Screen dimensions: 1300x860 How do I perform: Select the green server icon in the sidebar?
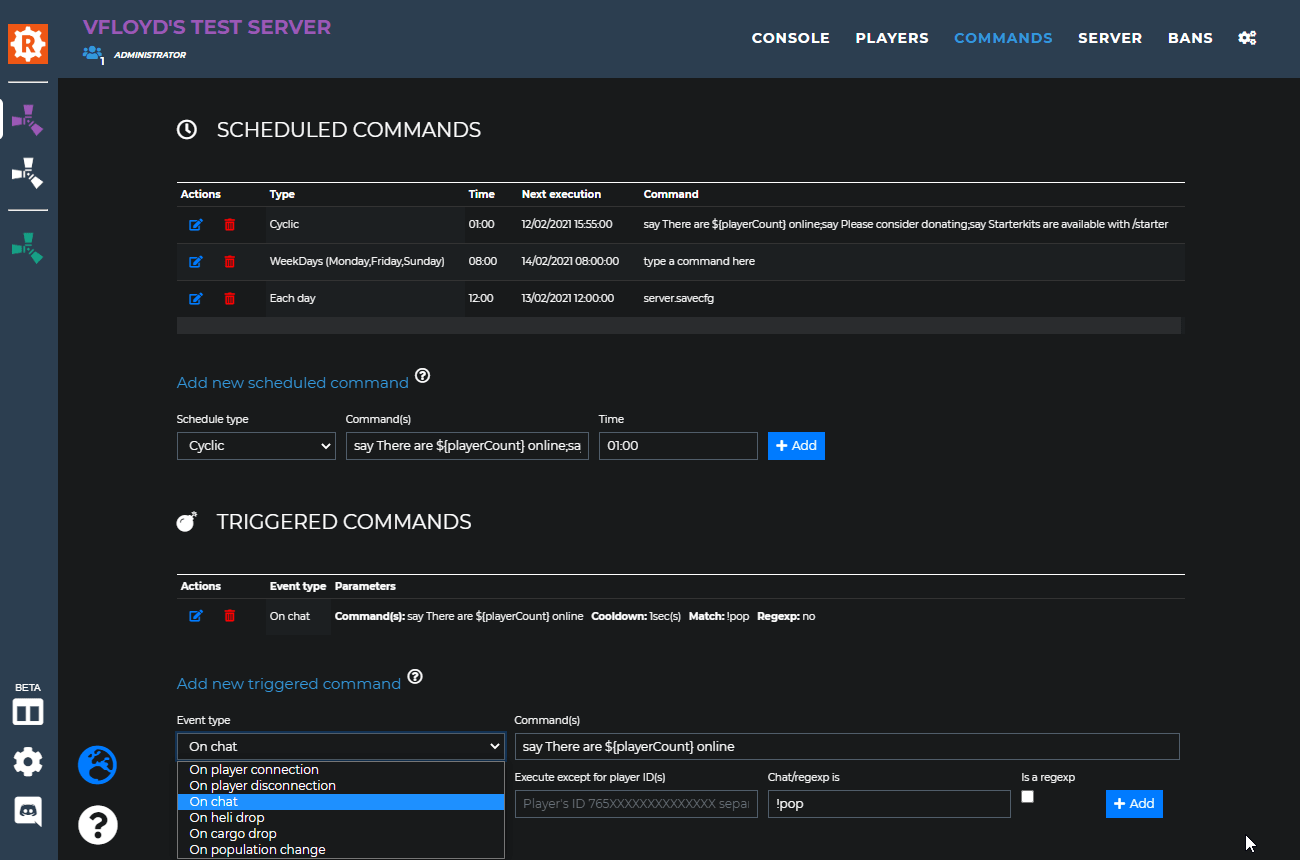click(x=27, y=247)
